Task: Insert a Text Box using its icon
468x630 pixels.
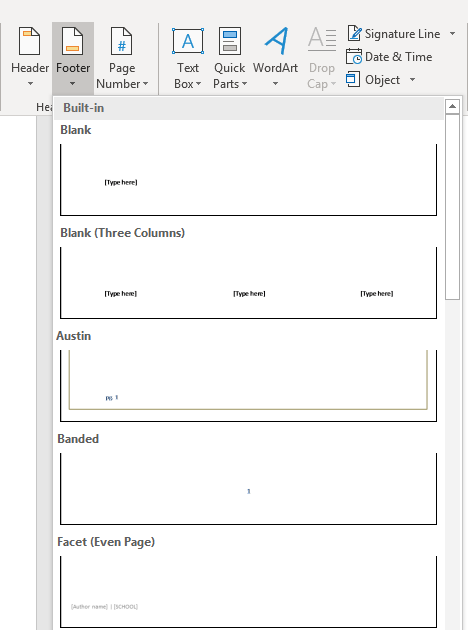Action: [188, 41]
